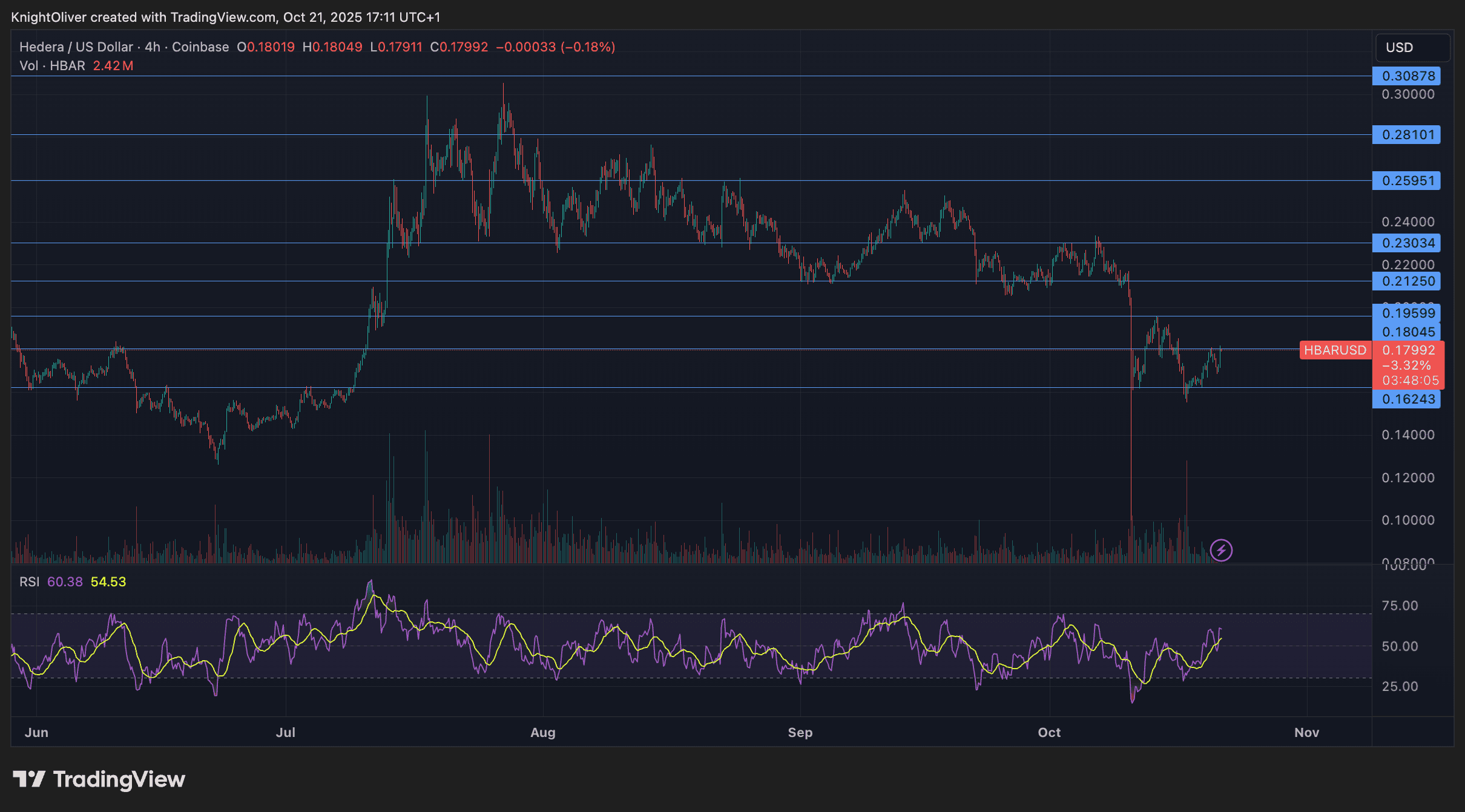The height and width of the screenshot is (812, 1465).
Task: Click the Jul label on time axis
Action: (x=285, y=732)
